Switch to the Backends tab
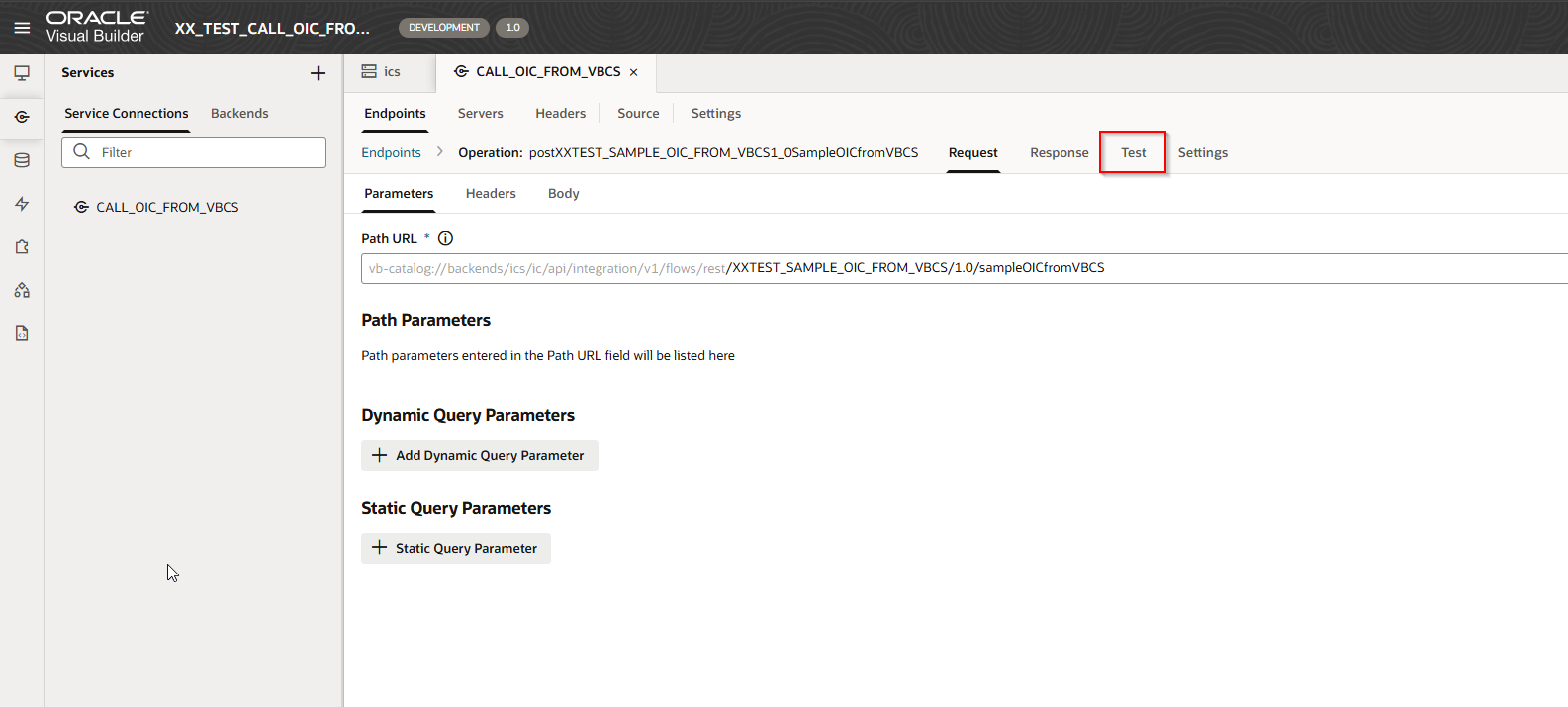The height and width of the screenshot is (707, 1568). point(239,114)
